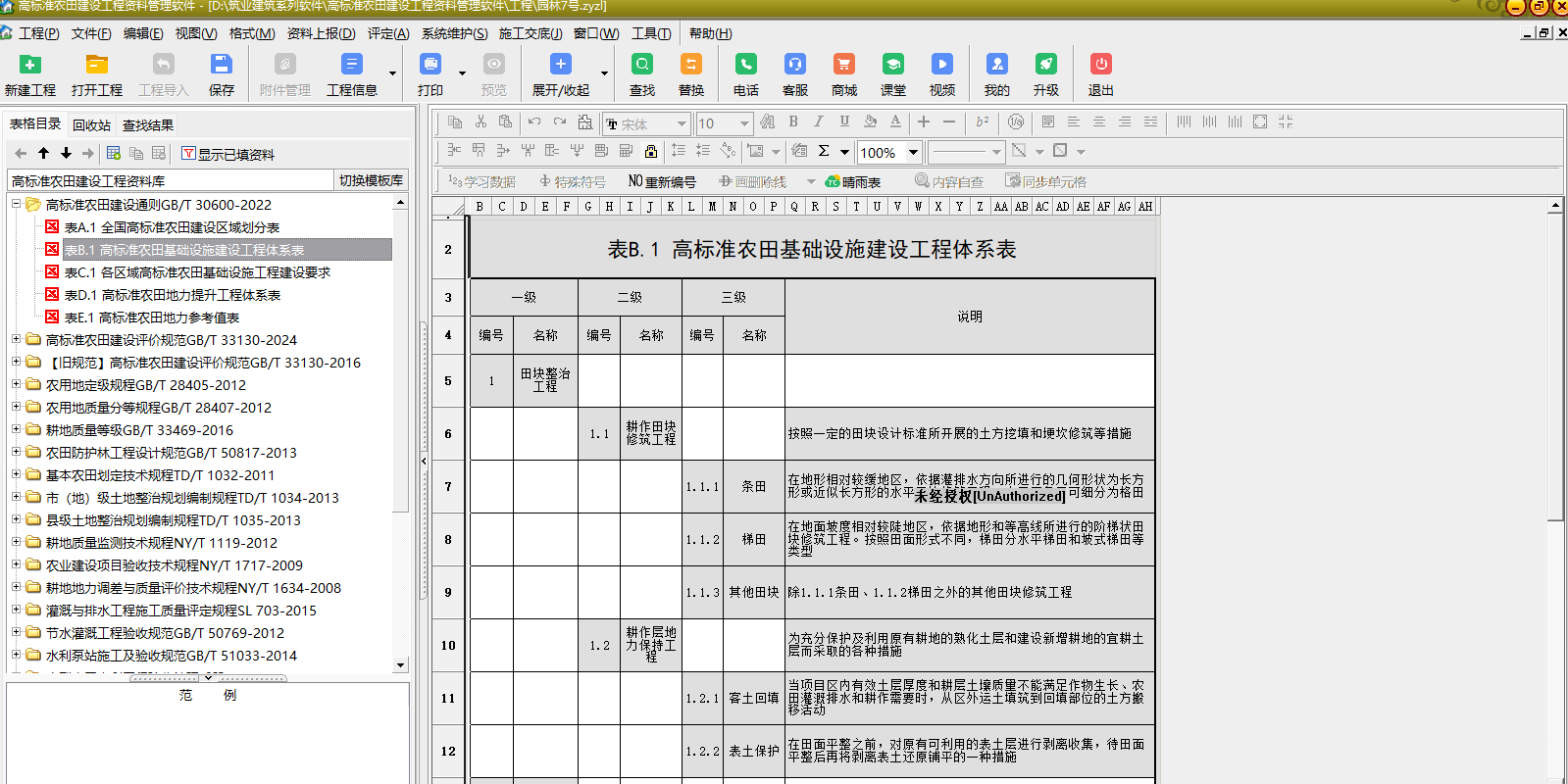Collapse the 高标准农田建设通则GB/T 30600-2022 folder
Screen dimensions: 1568x784
tap(16, 204)
